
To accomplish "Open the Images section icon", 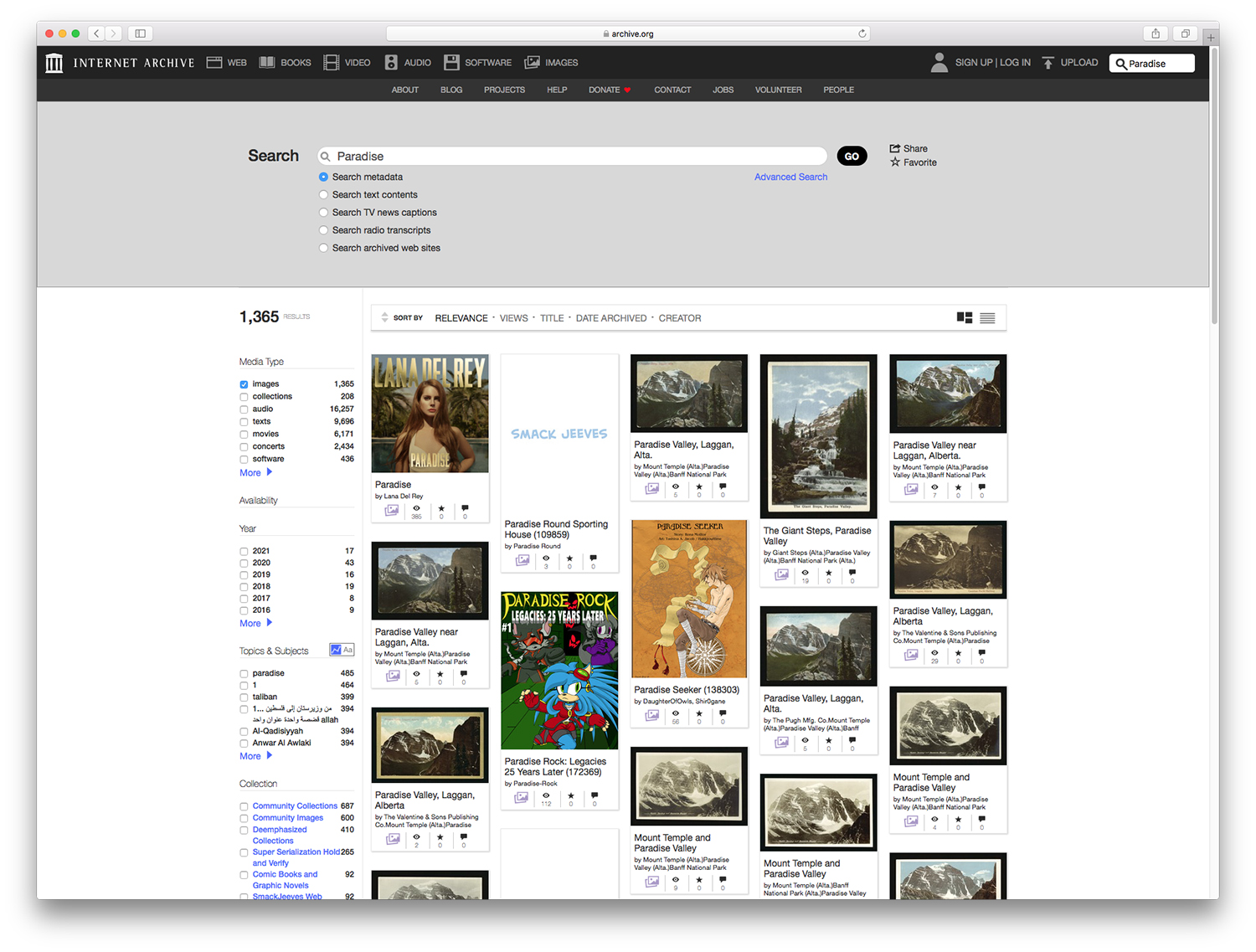I will [x=532, y=63].
